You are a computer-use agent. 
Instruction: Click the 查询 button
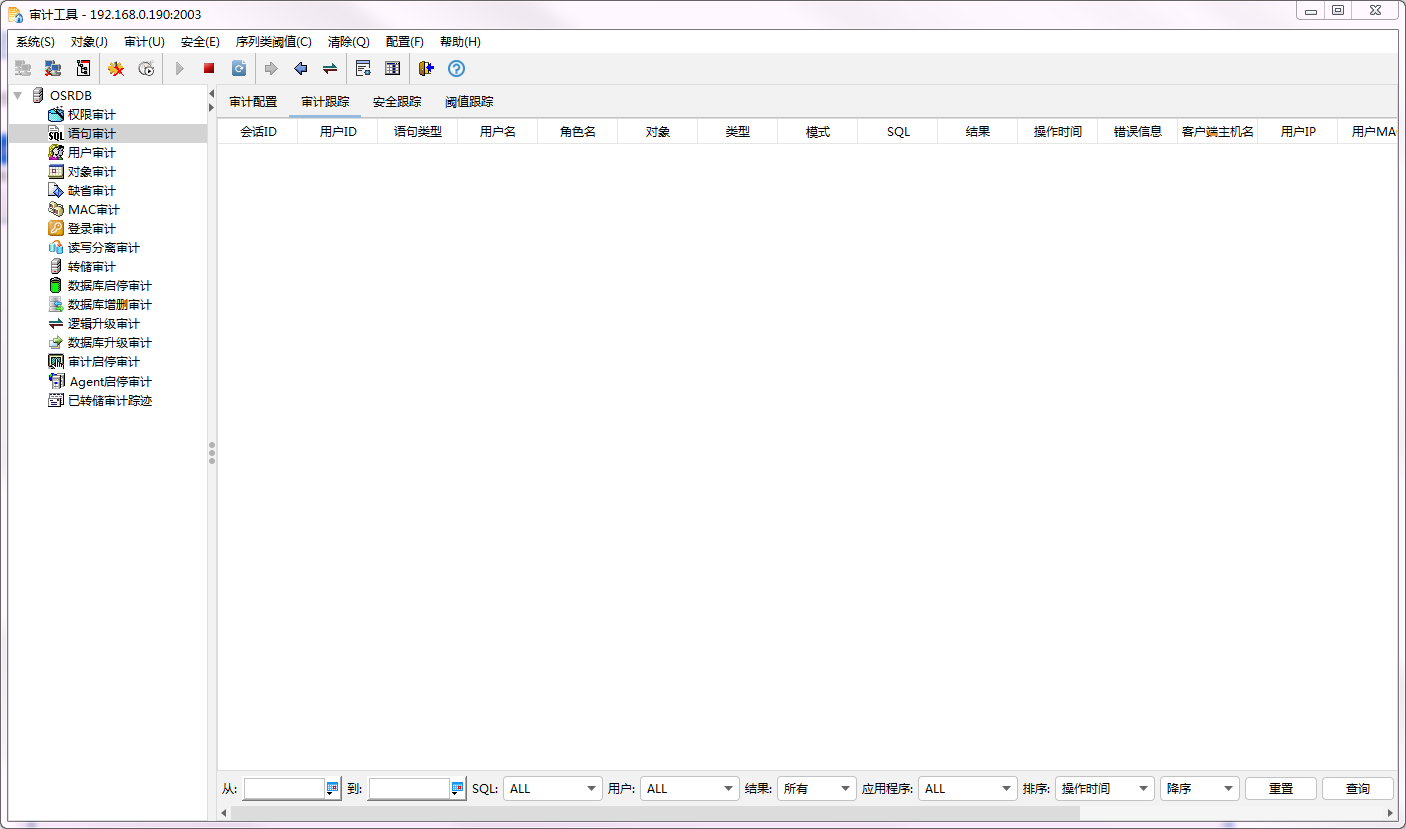coord(1357,788)
